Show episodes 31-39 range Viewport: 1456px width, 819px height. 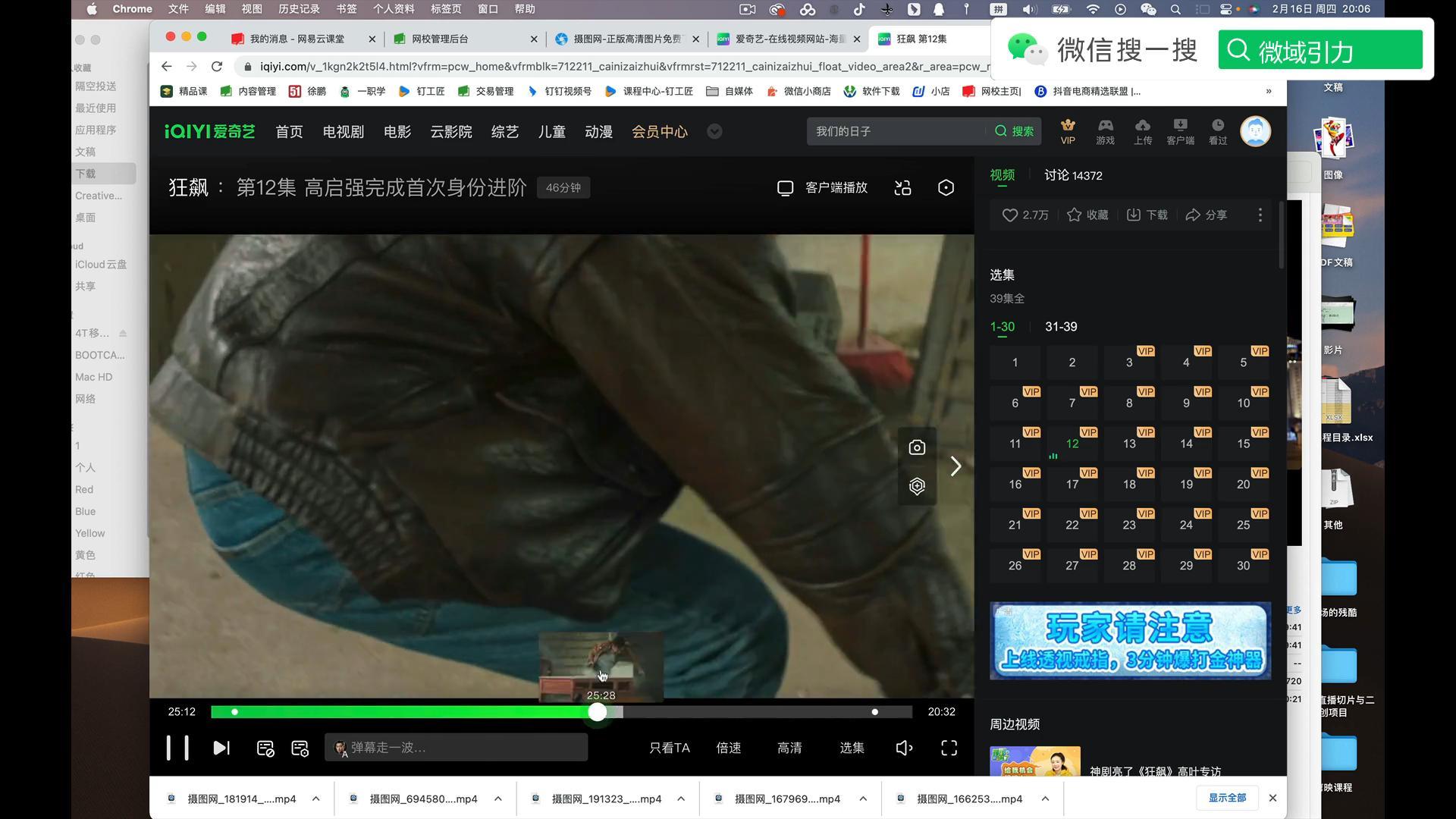(1061, 327)
